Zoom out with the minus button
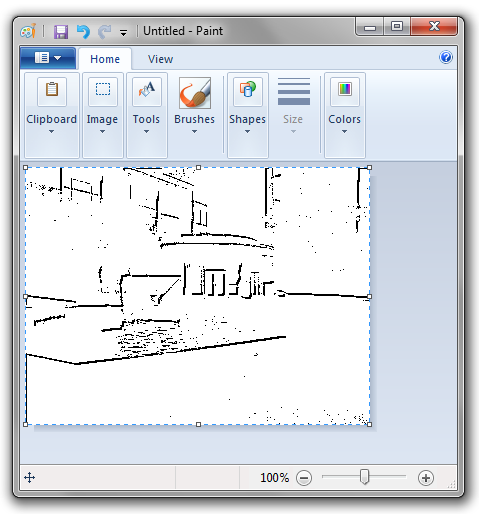The width and height of the screenshot is (479, 514). click(304, 478)
